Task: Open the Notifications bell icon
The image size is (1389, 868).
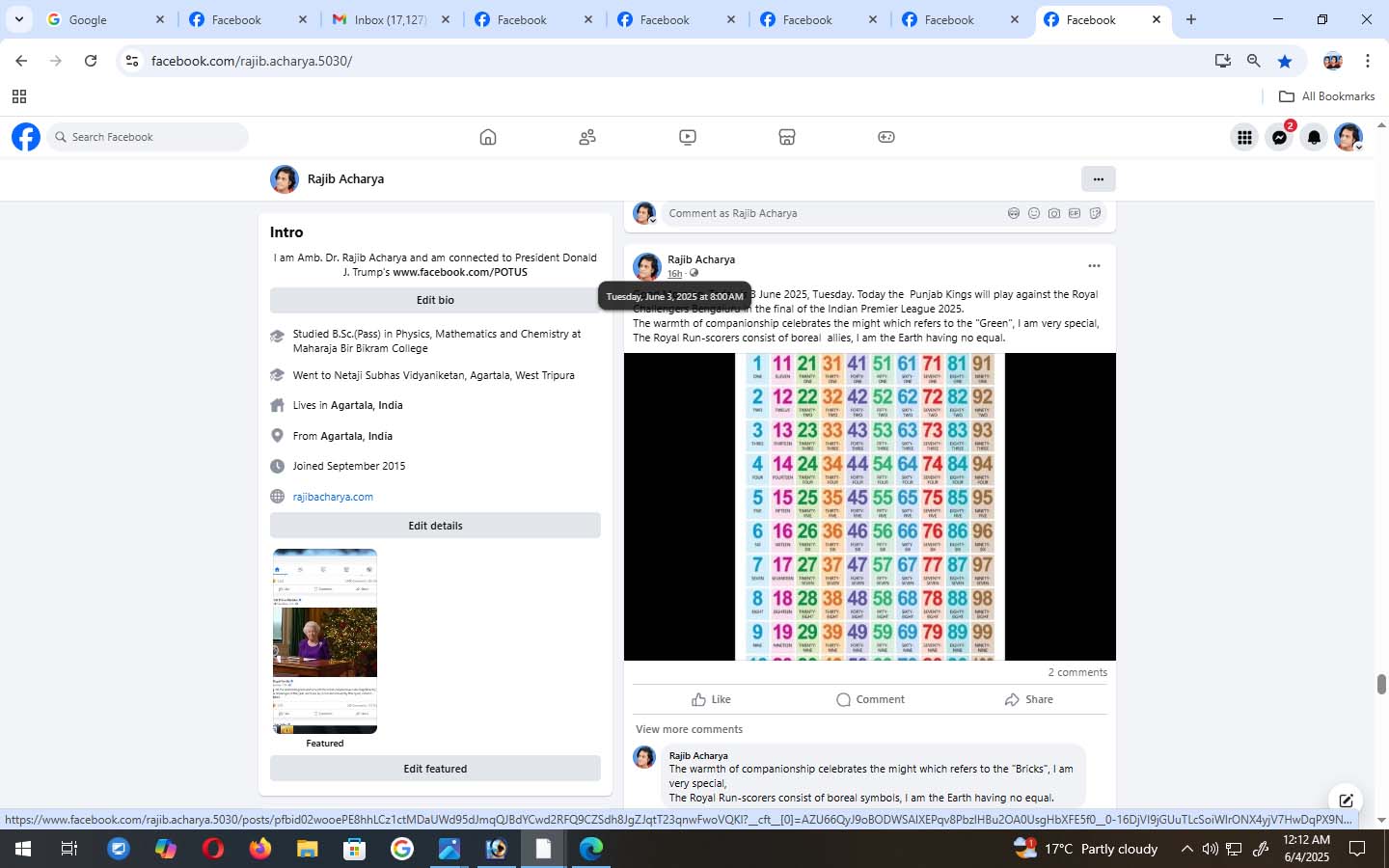Action: [x=1314, y=138]
